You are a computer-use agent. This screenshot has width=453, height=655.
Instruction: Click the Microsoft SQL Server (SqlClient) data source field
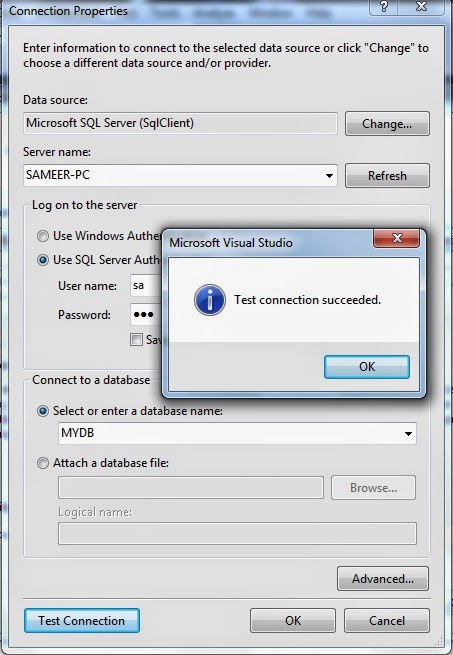coord(180,123)
